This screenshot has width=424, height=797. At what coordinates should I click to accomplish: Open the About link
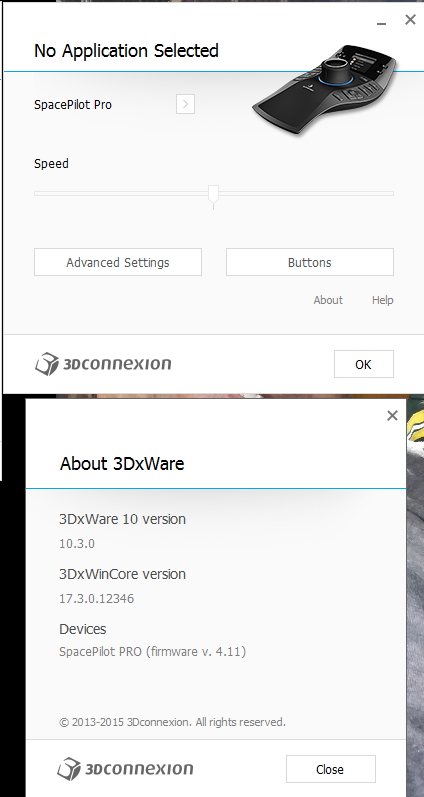pos(328,300)
